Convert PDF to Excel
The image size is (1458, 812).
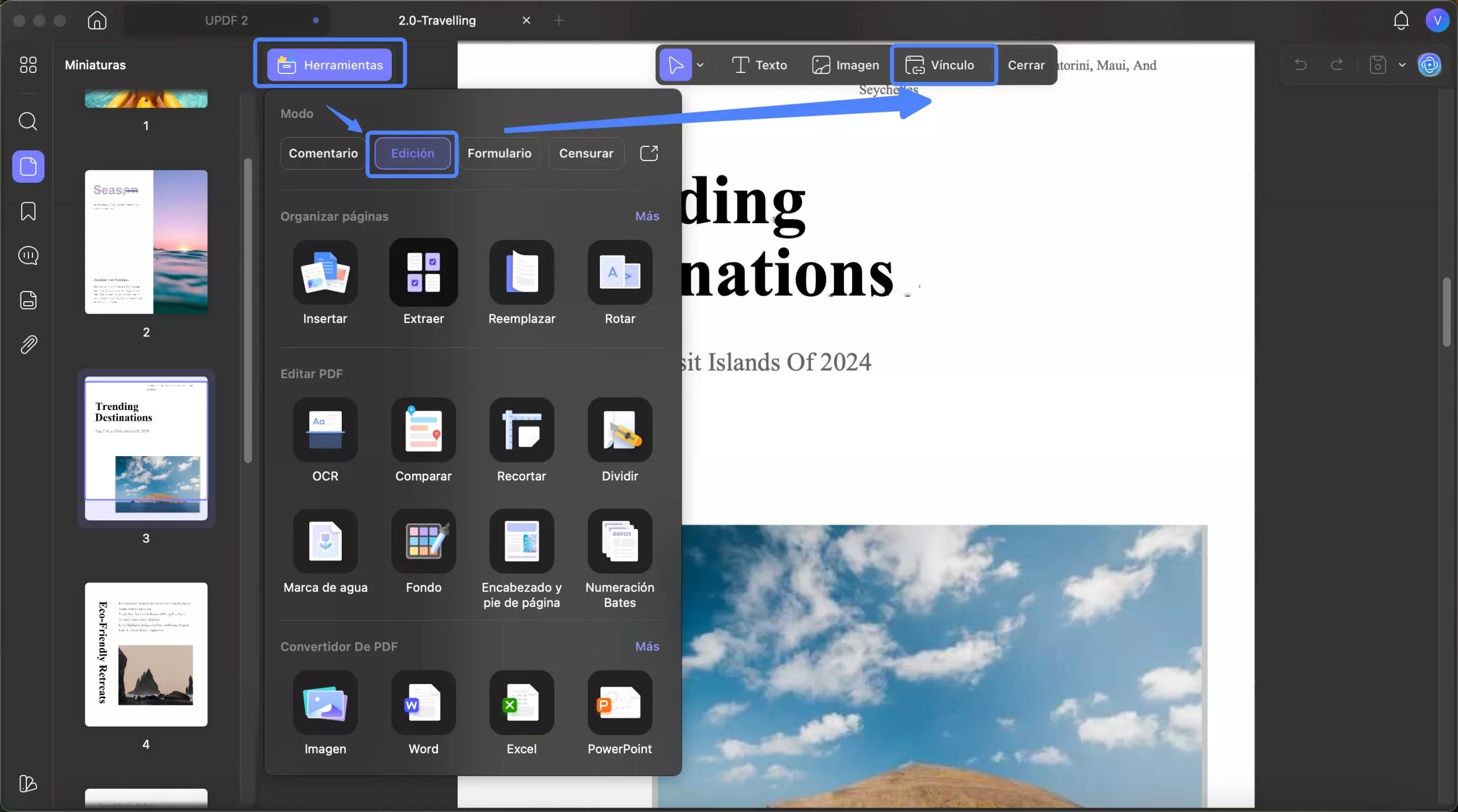(522, 713)
